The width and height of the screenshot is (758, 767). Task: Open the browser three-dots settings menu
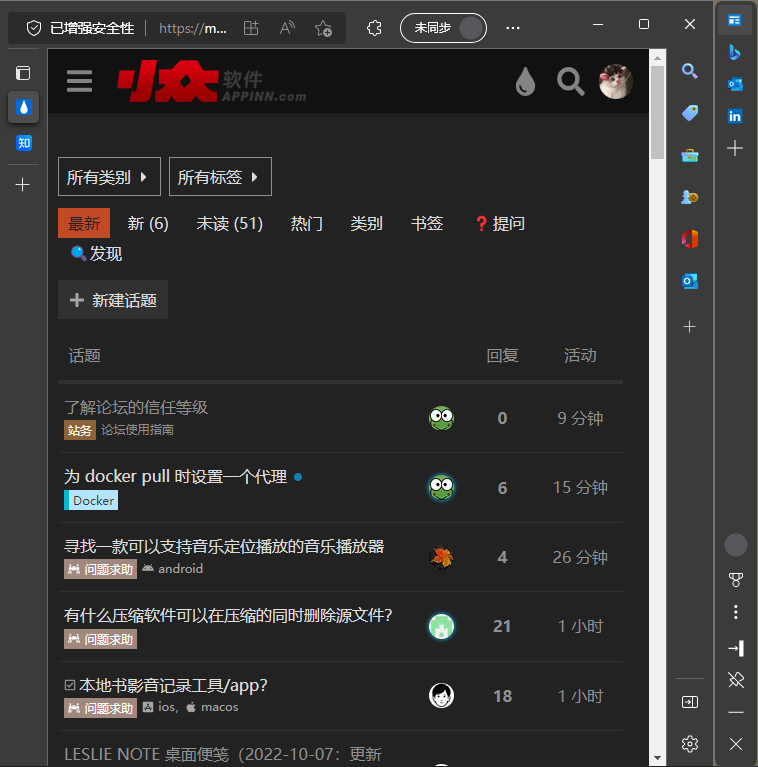tap(513, 28)
